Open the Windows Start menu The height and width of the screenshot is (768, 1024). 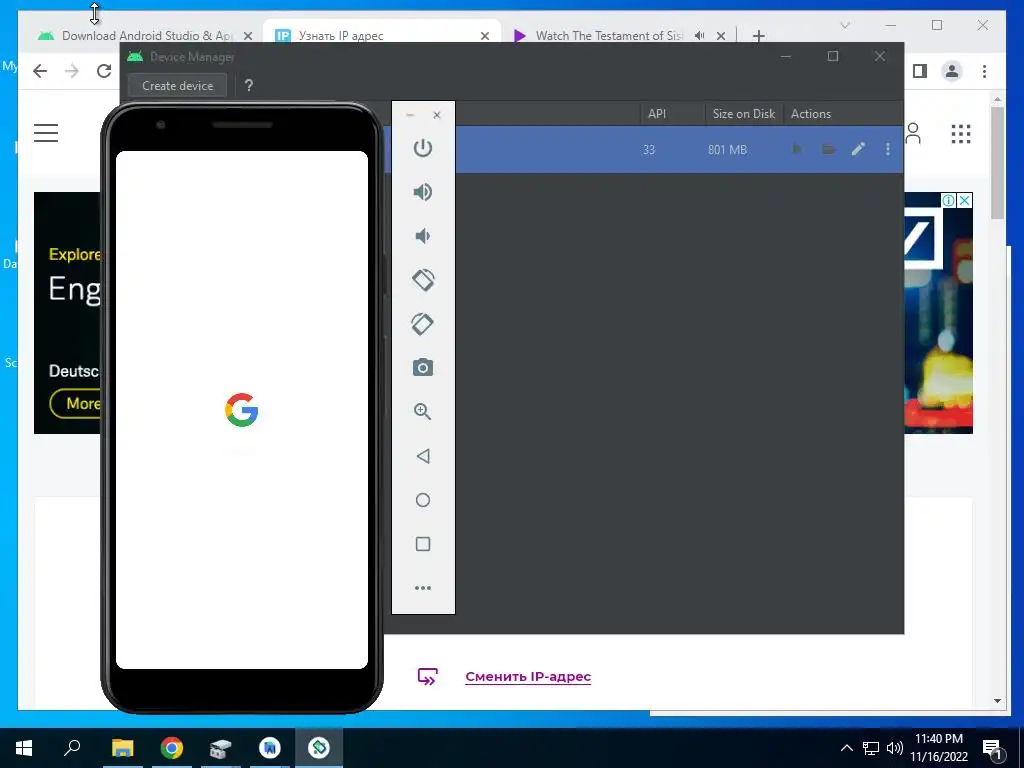[24, 748]
